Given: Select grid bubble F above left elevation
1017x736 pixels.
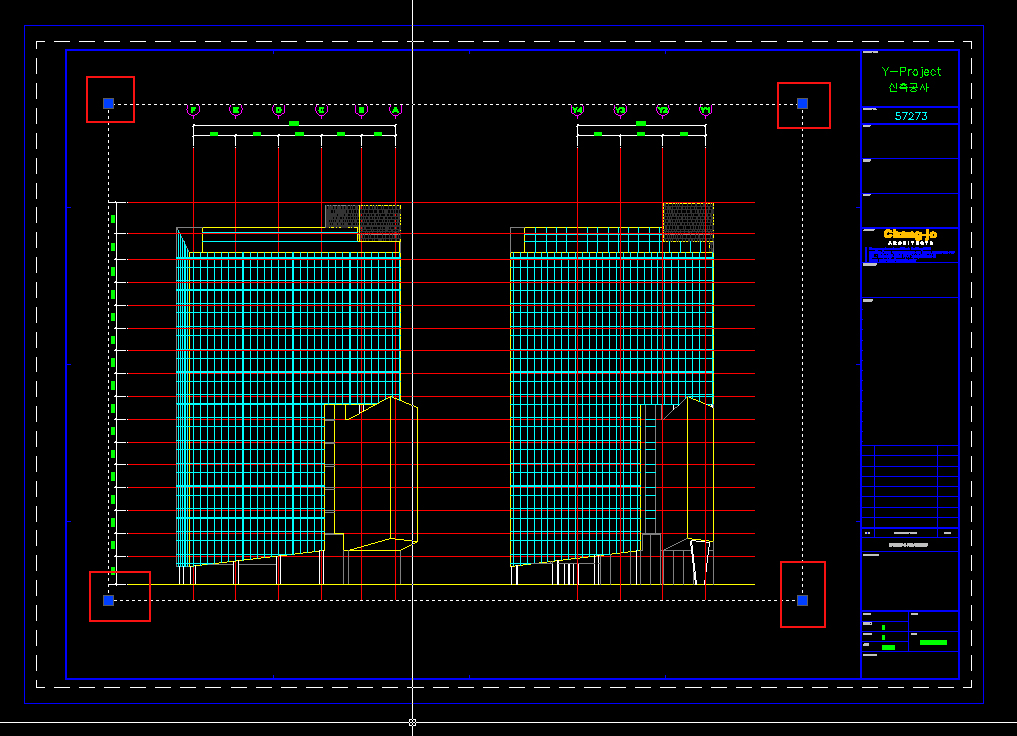Looking at the screenshot, I should coord(194,110).
